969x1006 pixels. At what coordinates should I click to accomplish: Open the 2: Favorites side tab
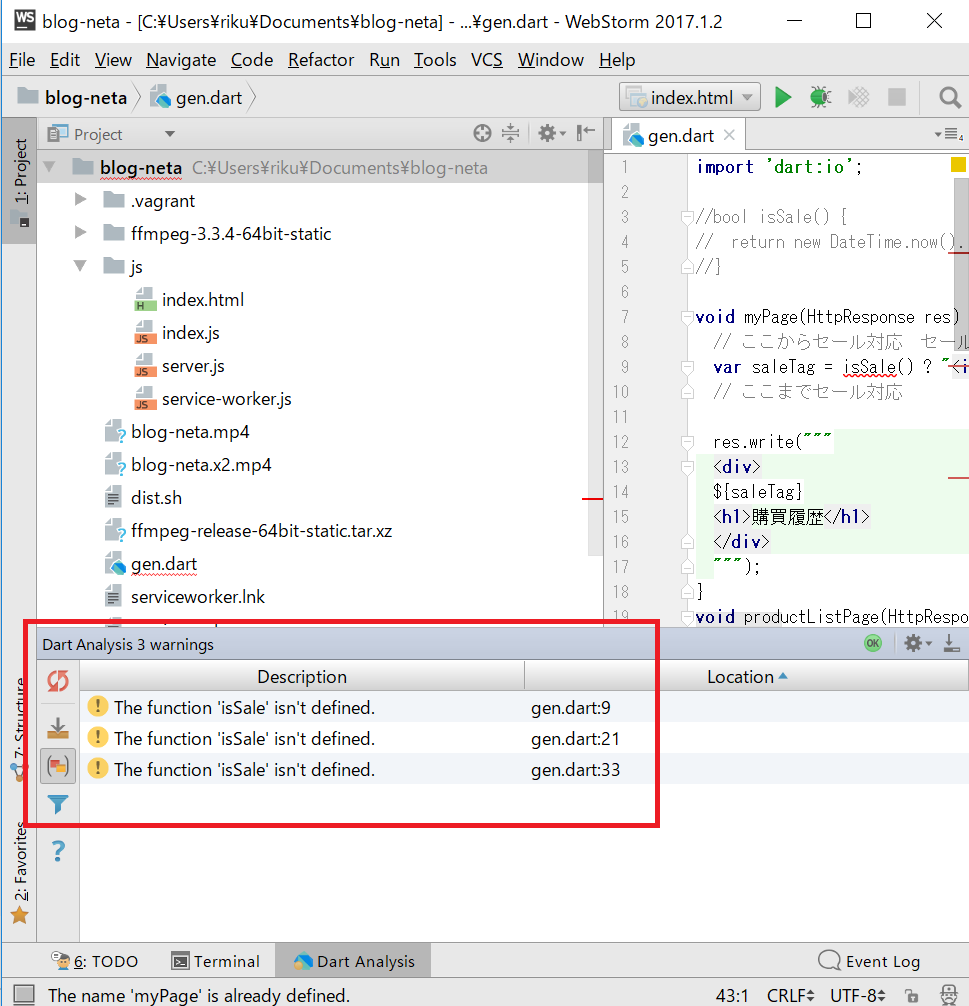tap(19, 874)
